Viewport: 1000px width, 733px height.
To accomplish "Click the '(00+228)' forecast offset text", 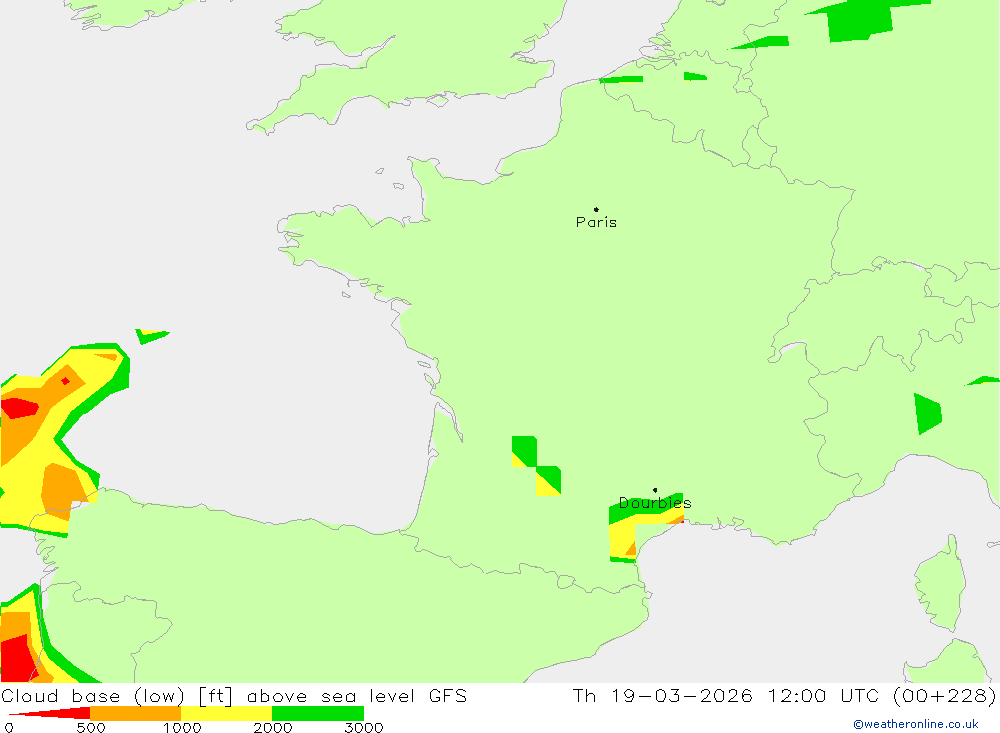I will 945,695.
